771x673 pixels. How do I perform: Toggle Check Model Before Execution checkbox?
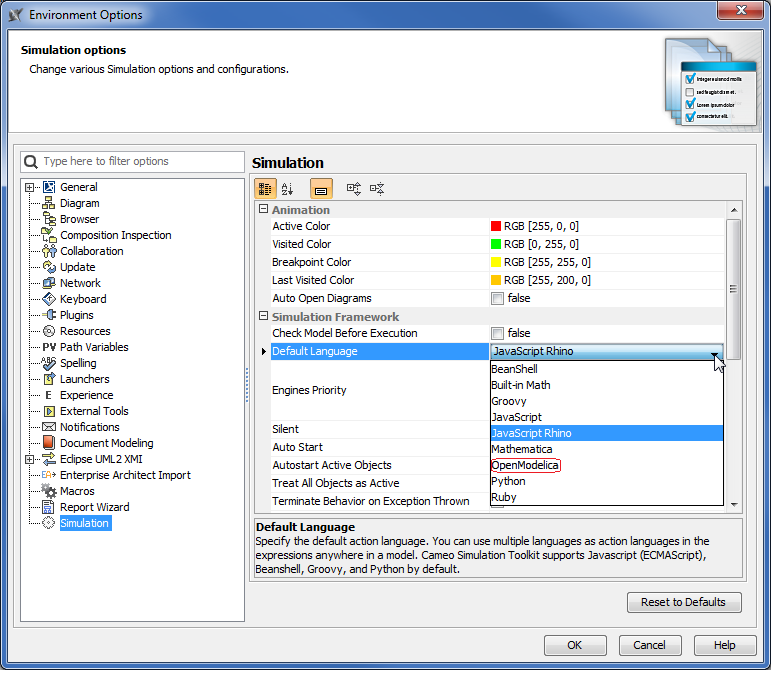[498, 334]
